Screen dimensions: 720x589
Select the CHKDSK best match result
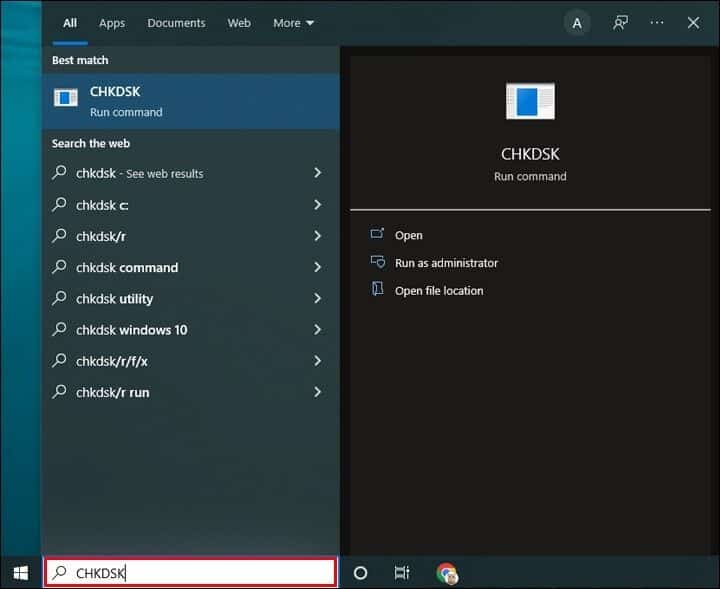(191, 101)
